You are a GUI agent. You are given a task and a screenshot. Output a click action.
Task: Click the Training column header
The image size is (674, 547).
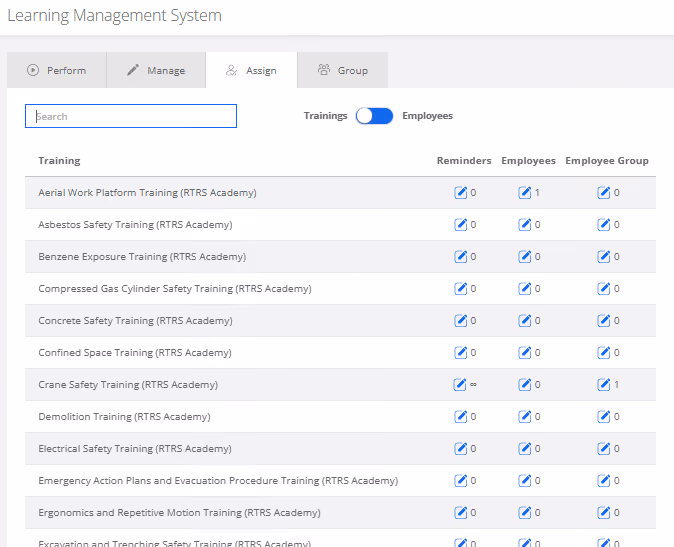(59, 161)
